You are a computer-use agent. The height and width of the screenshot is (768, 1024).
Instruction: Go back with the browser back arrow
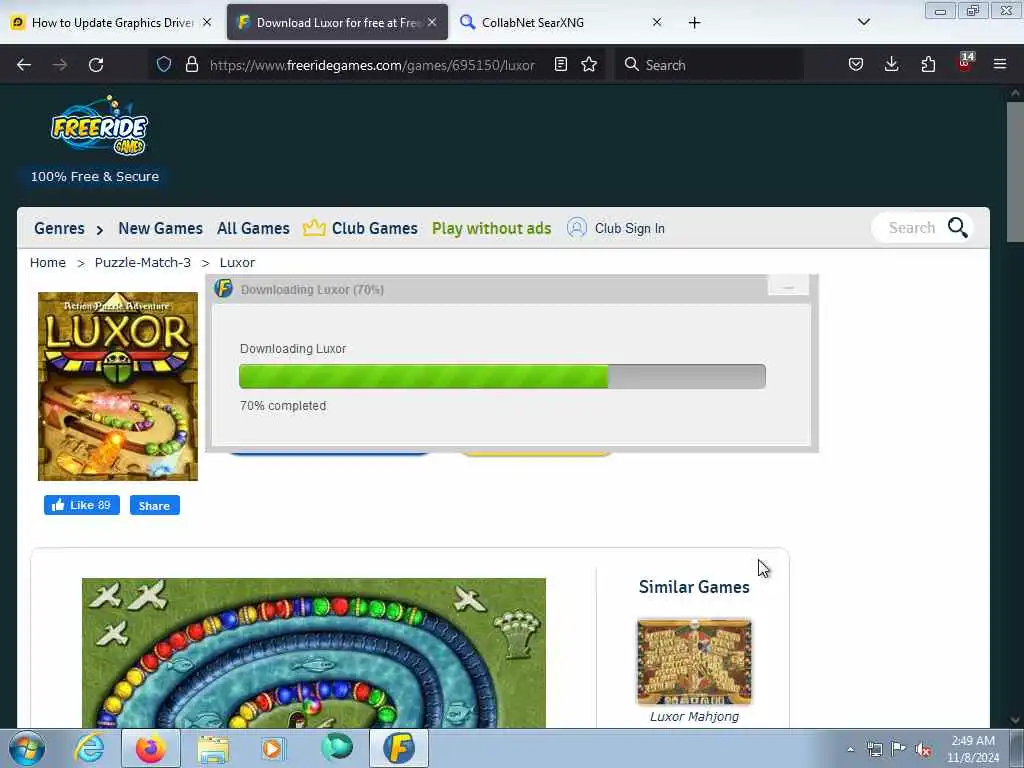coord(24,65)
